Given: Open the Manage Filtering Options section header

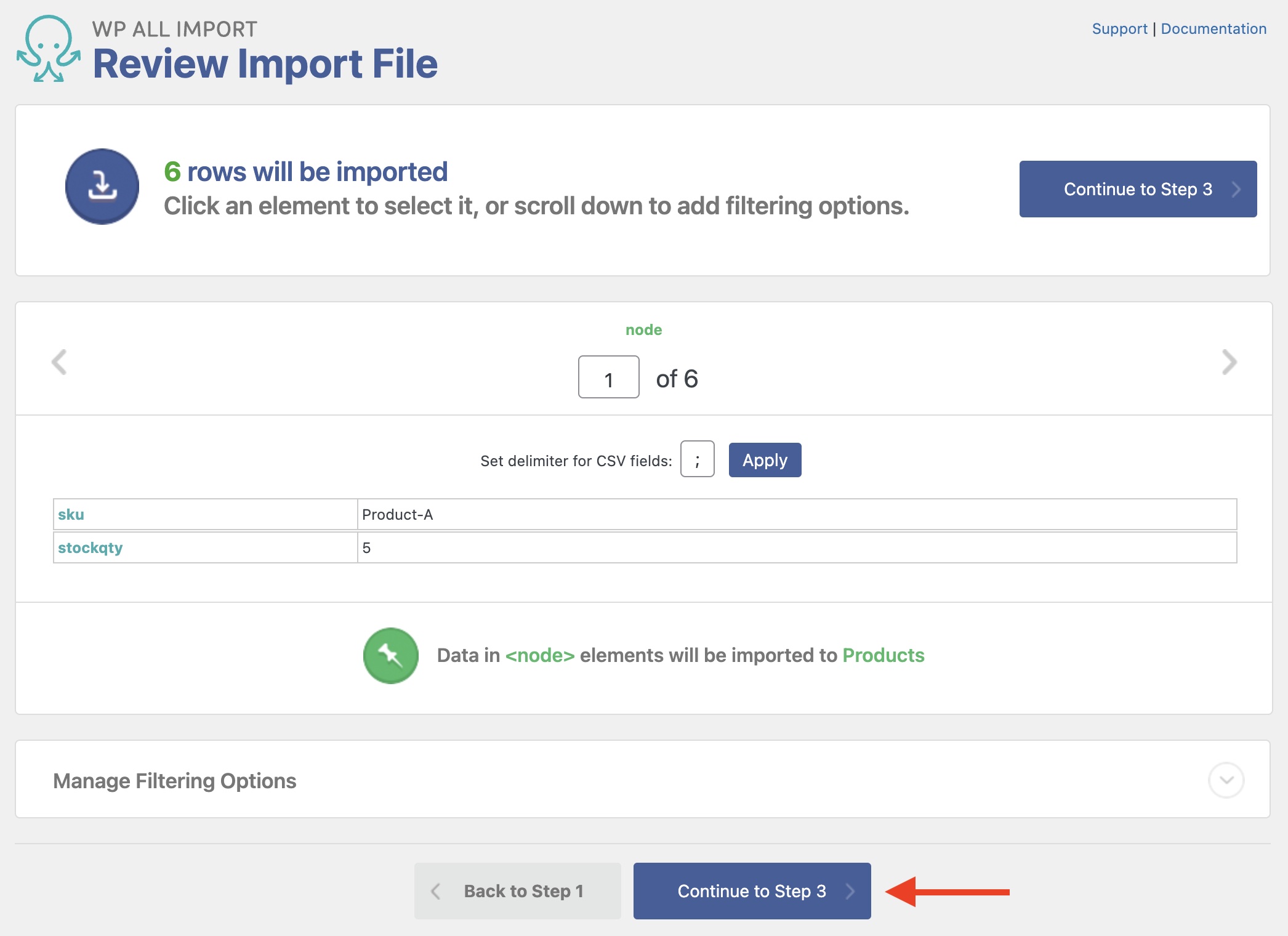Looking at the screenshot, I should pyautogui.click(x=175, y=781).
